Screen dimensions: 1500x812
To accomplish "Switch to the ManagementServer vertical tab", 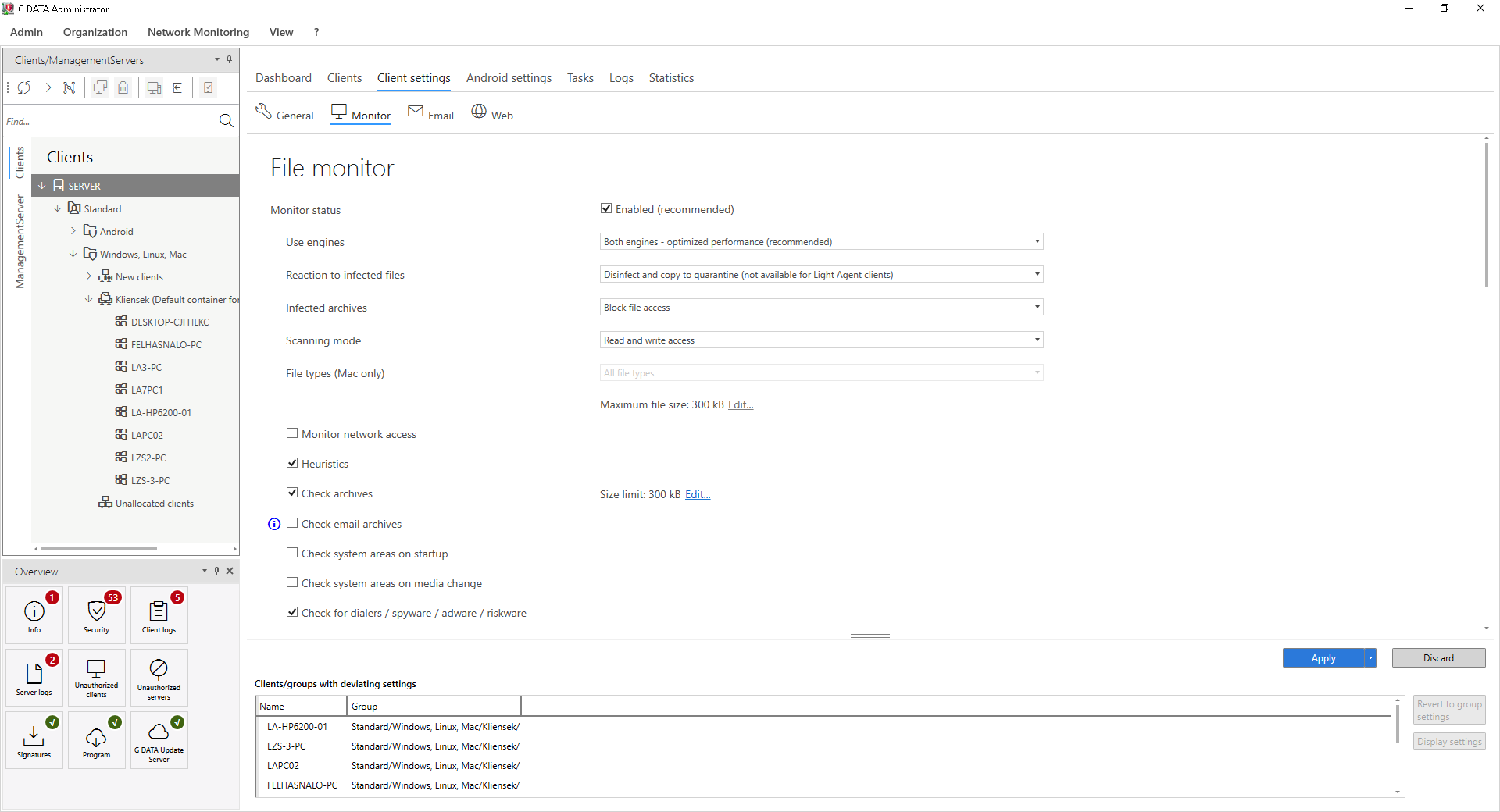I will pos(20,242).
